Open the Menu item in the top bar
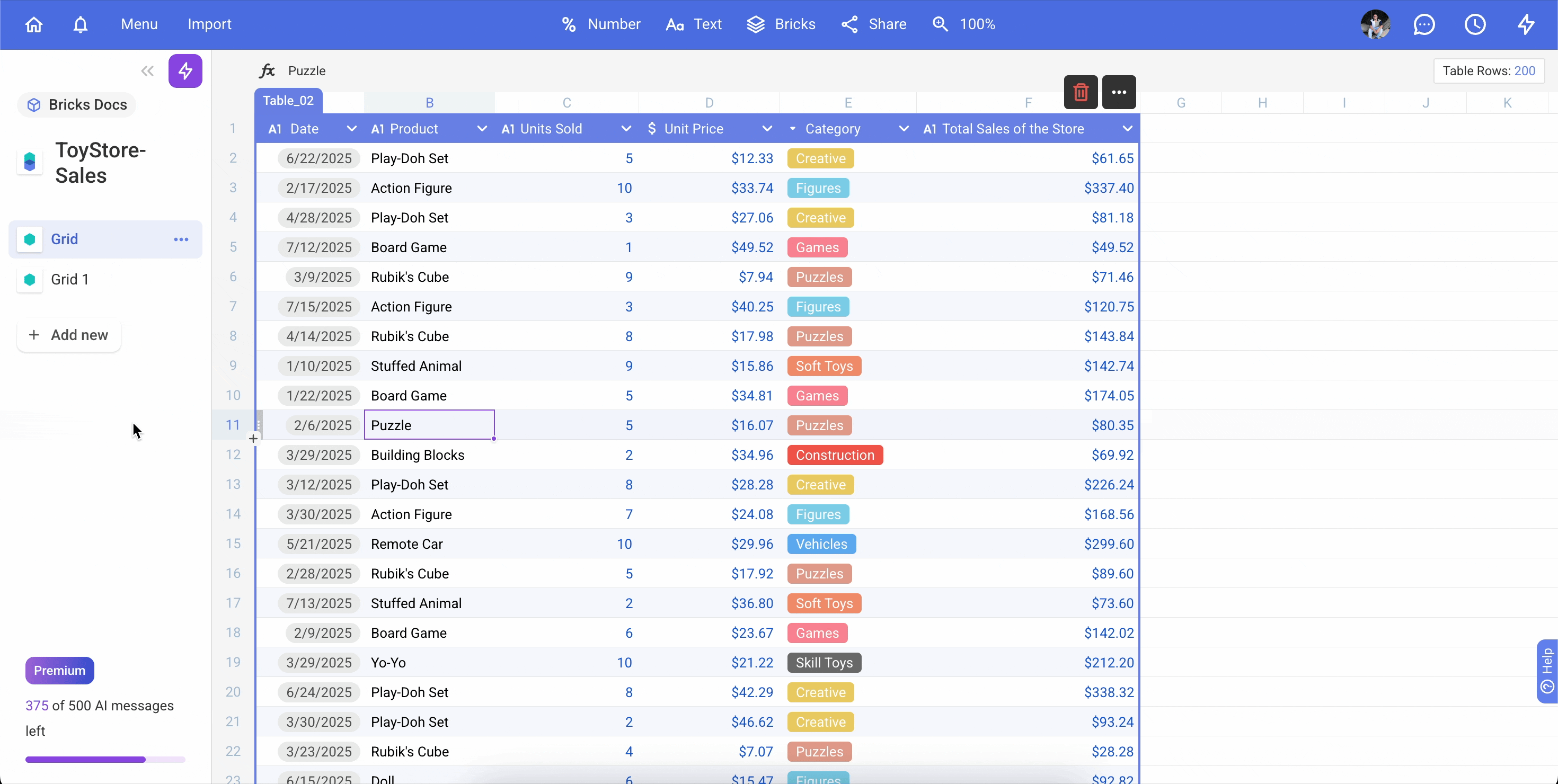Screen dimensions: 1558x784 (139, 24)
